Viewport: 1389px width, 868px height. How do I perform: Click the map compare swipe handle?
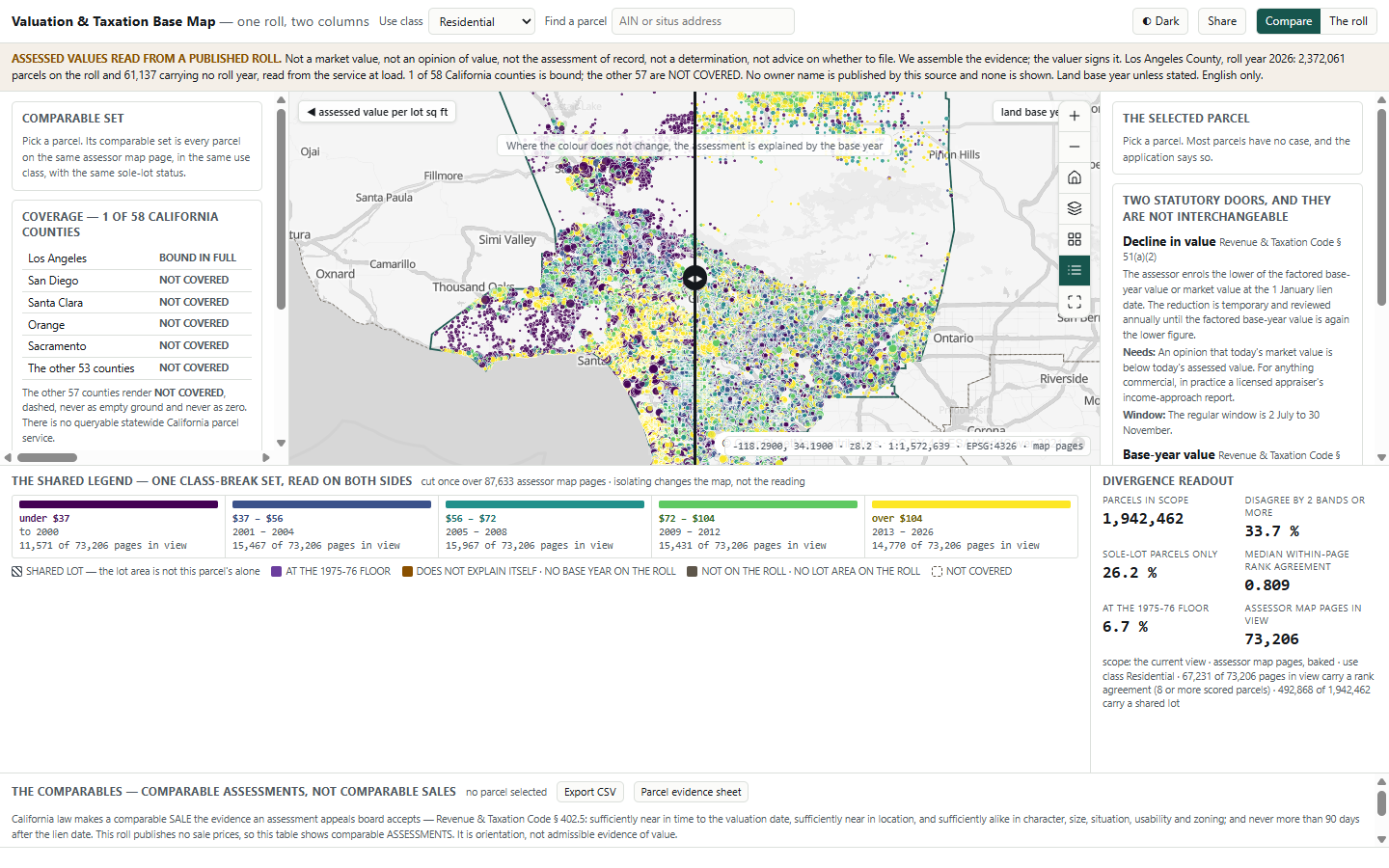(x=694, y=278)
